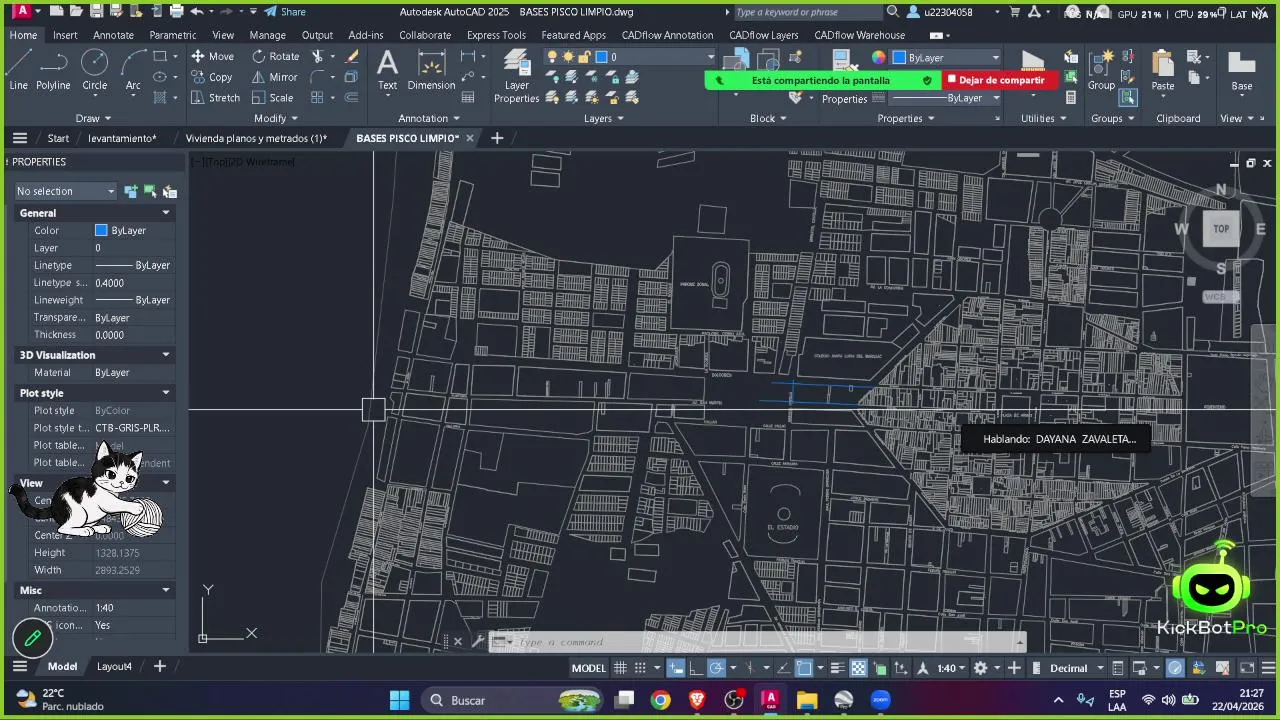Open the Chrome browser from taskbar
The image size is (1280, 720).
660,700
